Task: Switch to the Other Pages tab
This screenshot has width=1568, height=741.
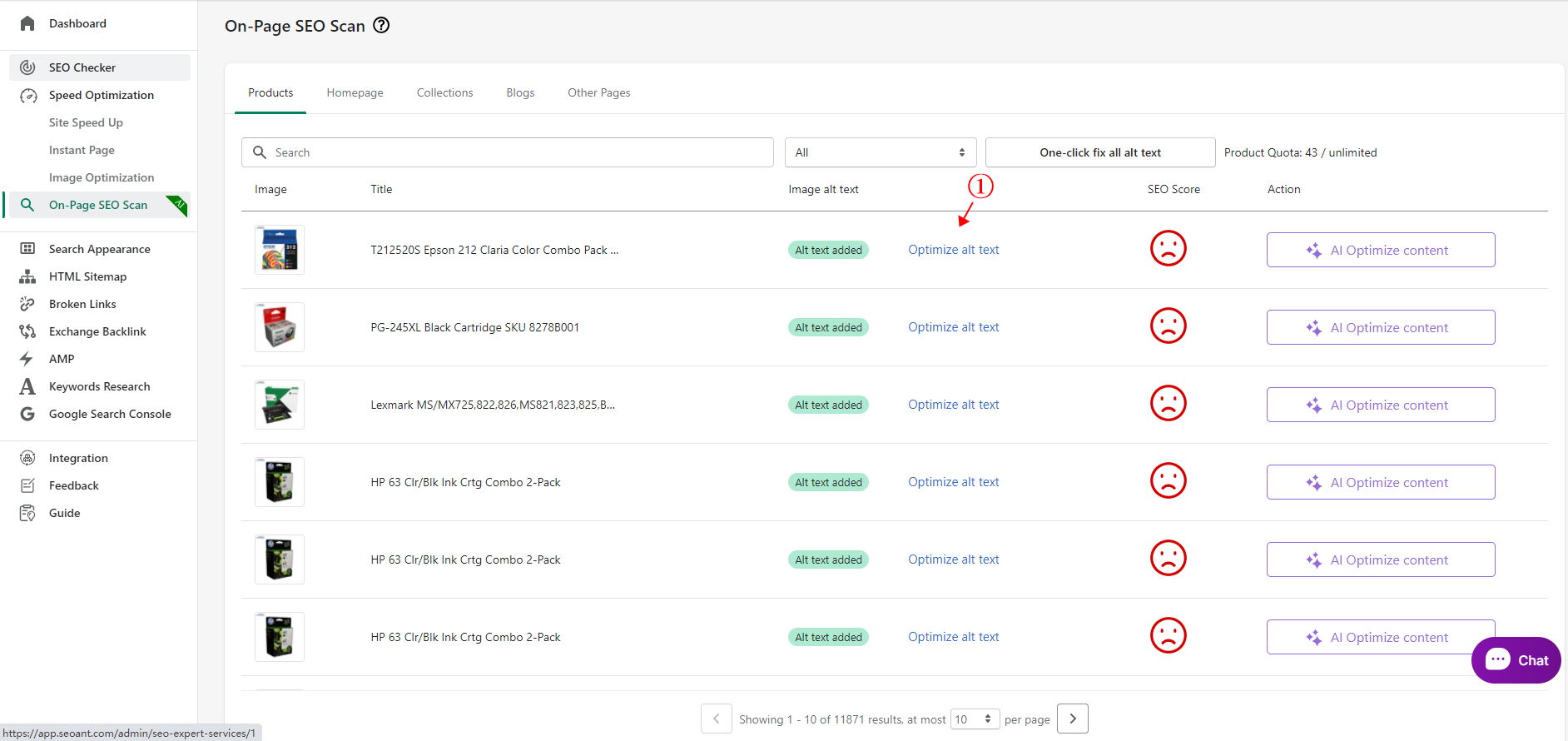Action: pos(599,92)
